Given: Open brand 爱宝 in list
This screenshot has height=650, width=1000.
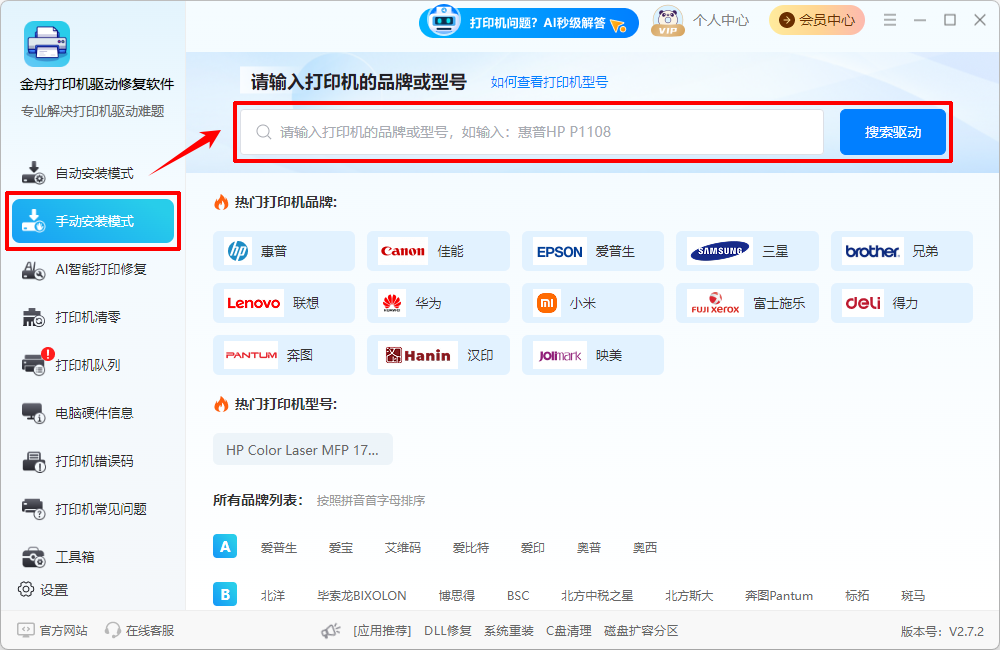Looking at the screenshot, I should pyautogui.click(x=341, y=547).
